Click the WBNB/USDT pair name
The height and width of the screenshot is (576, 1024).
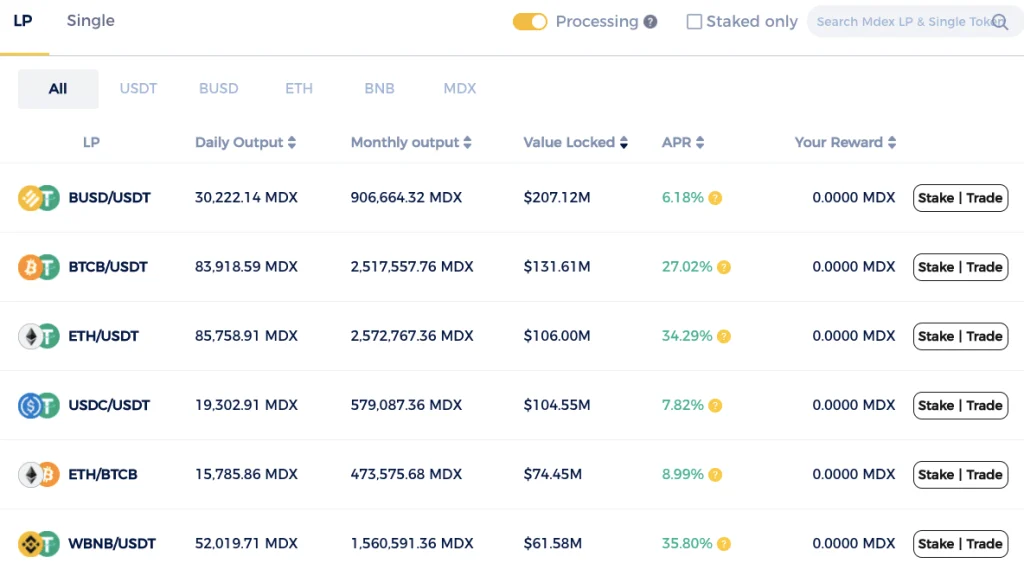[x=112, y=544]
